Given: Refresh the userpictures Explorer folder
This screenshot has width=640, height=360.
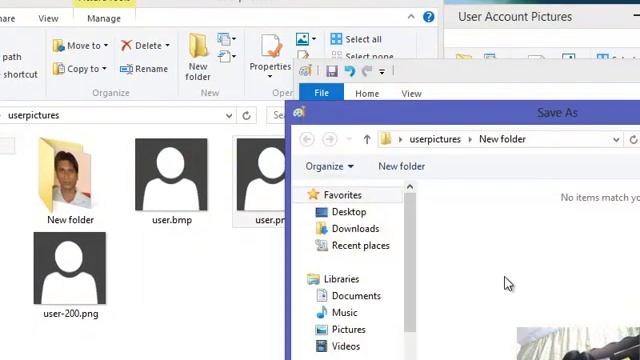Looking at the screenshot, I should (x=246, y=116).
